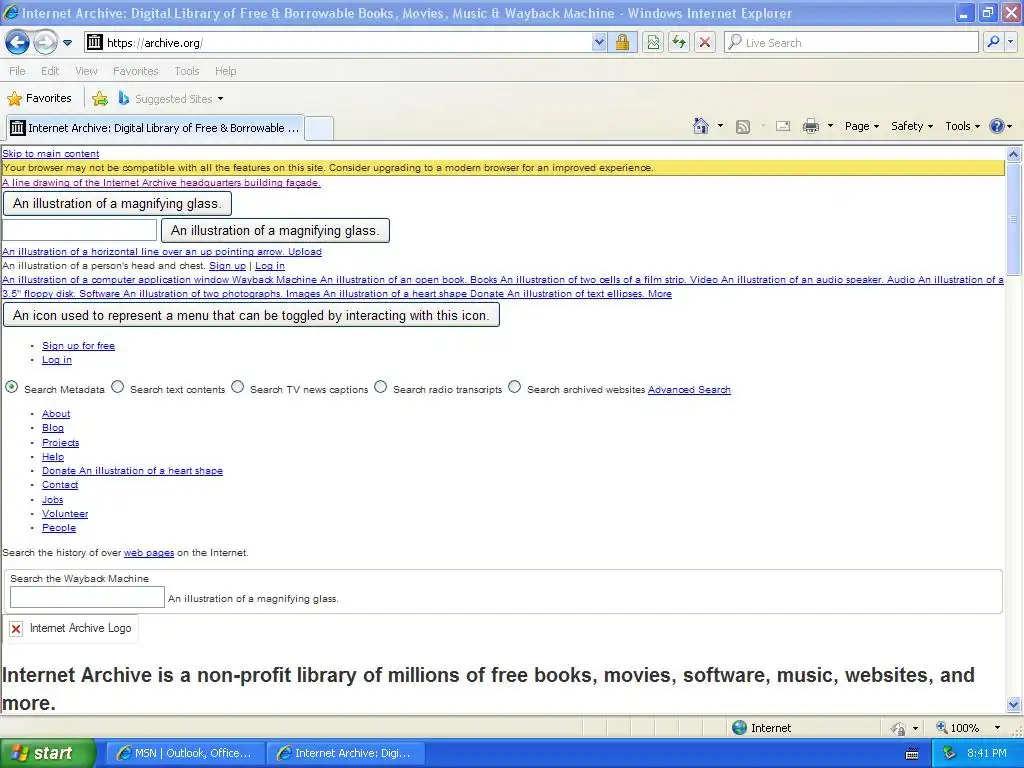Viewport: 1024px width, 768px height.
Task: Expand the address bar URL dropdown
Action: [599, 42]
